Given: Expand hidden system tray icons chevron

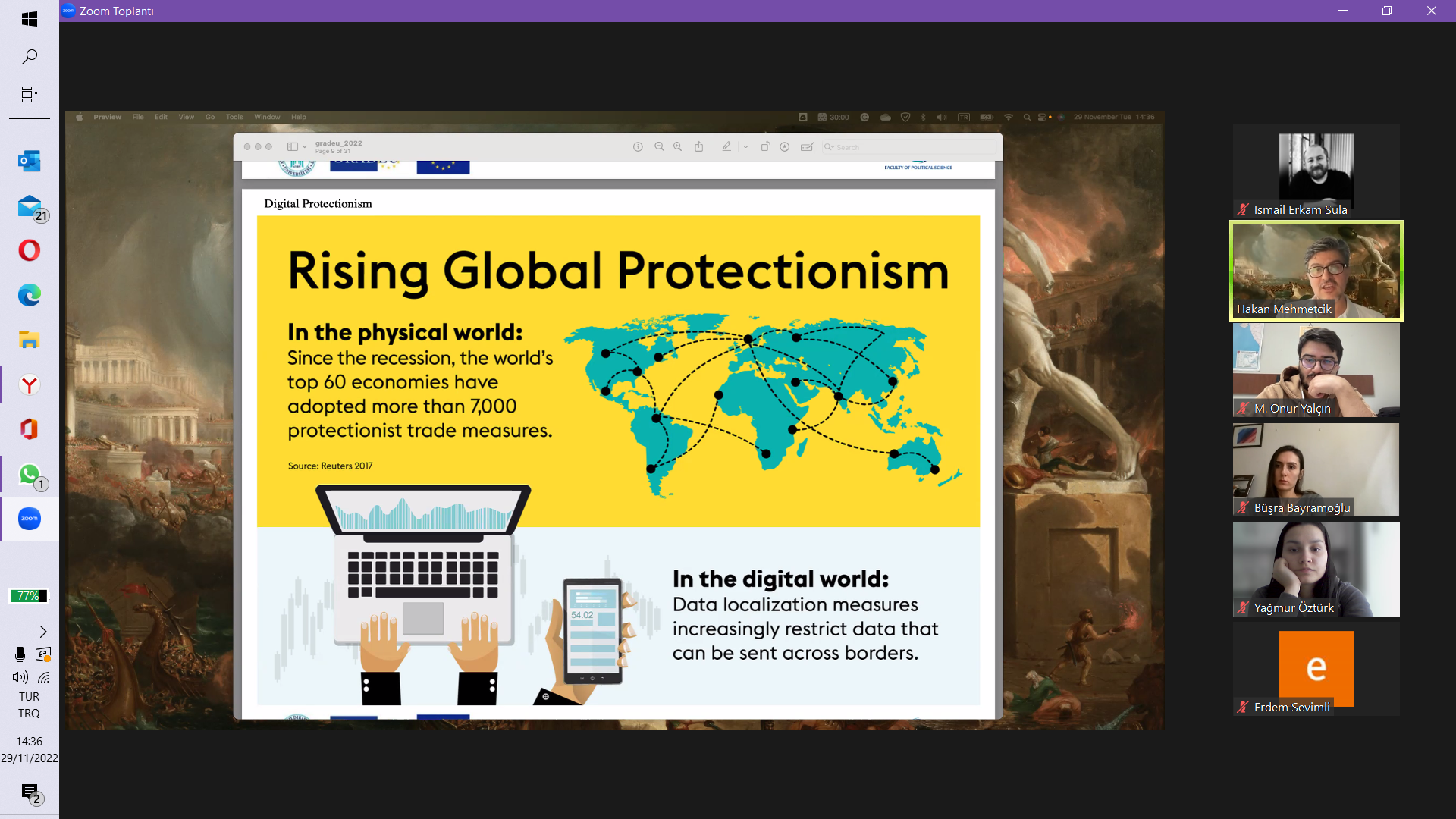Looking at the screenshot, I should 42,632.
